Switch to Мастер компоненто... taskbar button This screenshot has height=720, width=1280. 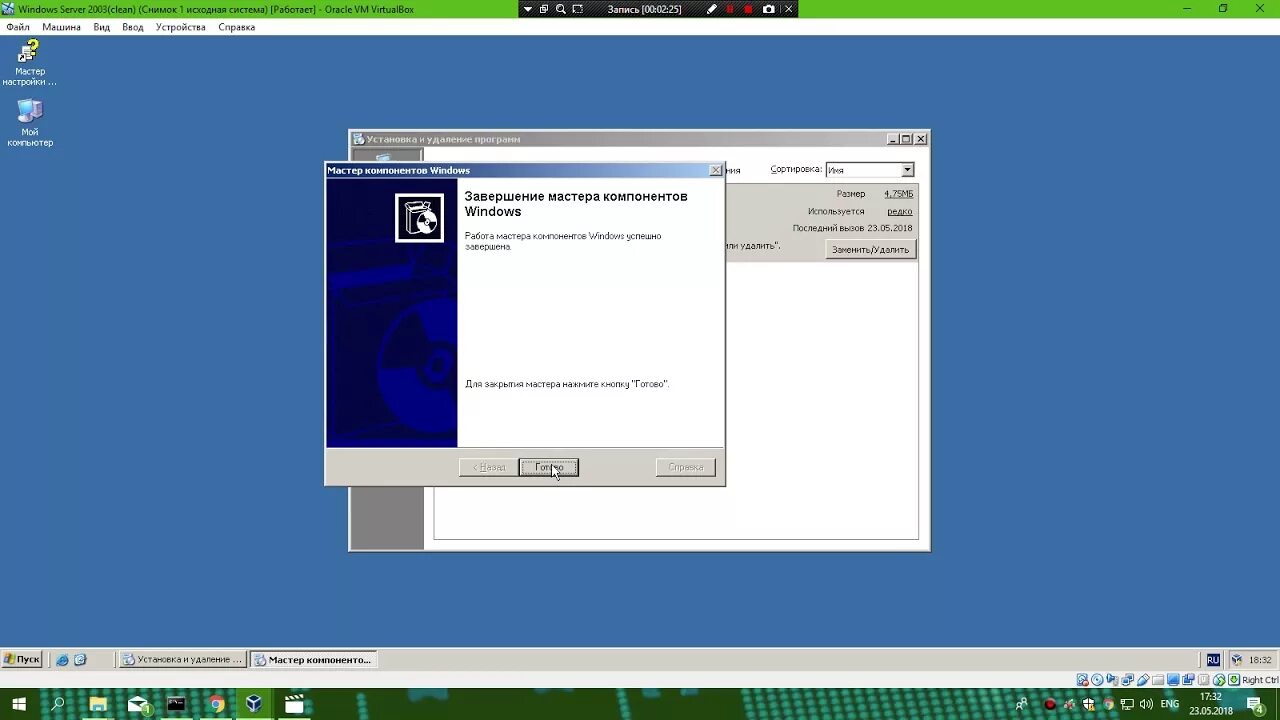coord(314,659)
